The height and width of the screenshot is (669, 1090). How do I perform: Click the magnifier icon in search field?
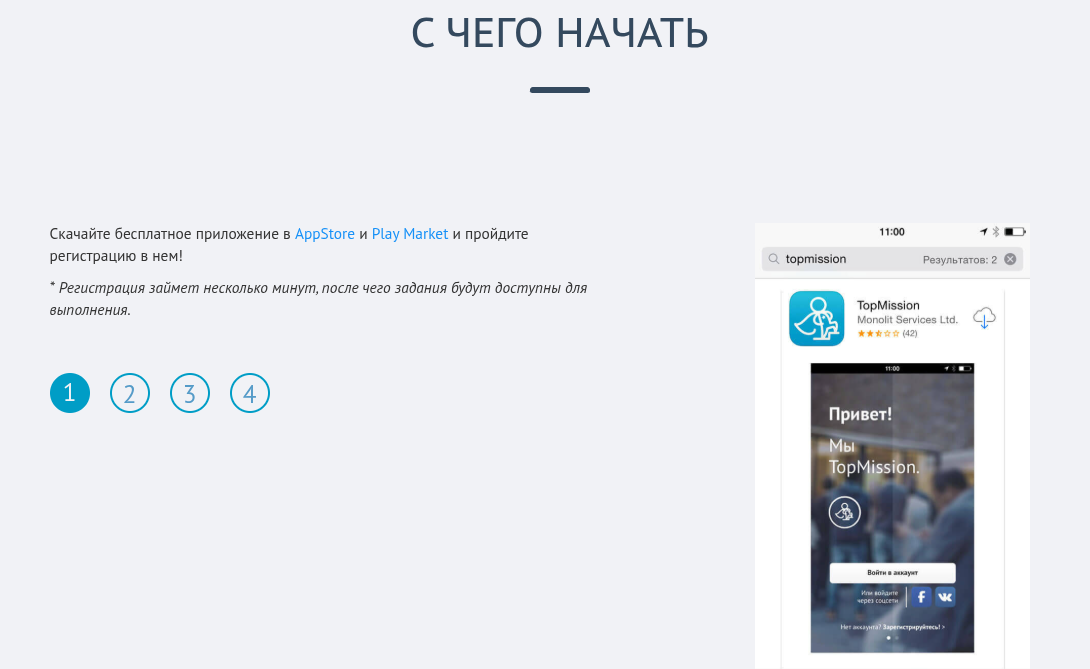click(x=774, y=259)
